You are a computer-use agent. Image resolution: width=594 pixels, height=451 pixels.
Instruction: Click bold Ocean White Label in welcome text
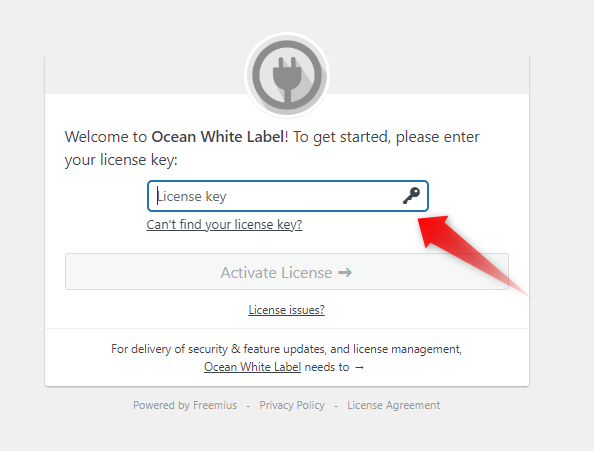pos(218,137)
